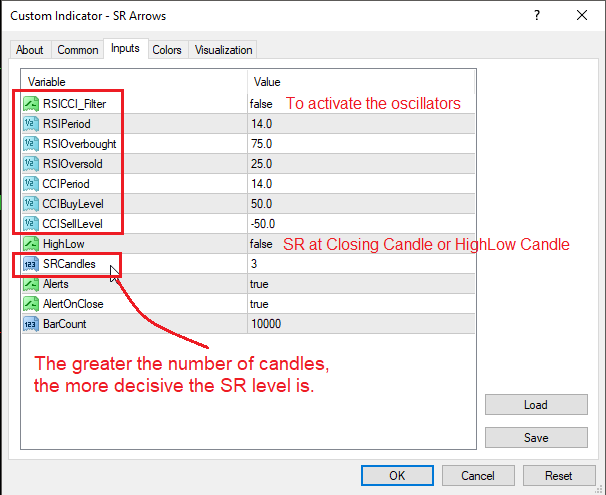Click the AlertOnClose boolean type icon

(x=31, y=304)
